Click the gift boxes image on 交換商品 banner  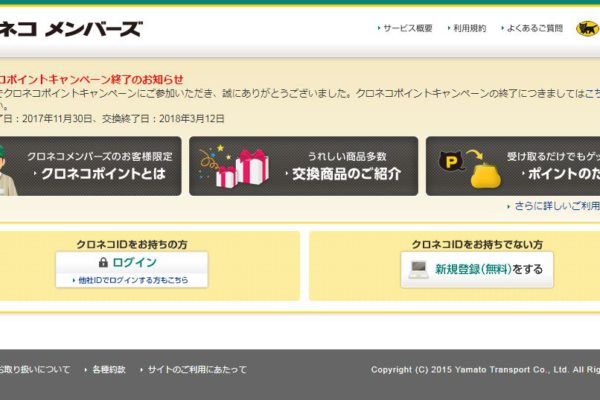click(x=241, y=168)
